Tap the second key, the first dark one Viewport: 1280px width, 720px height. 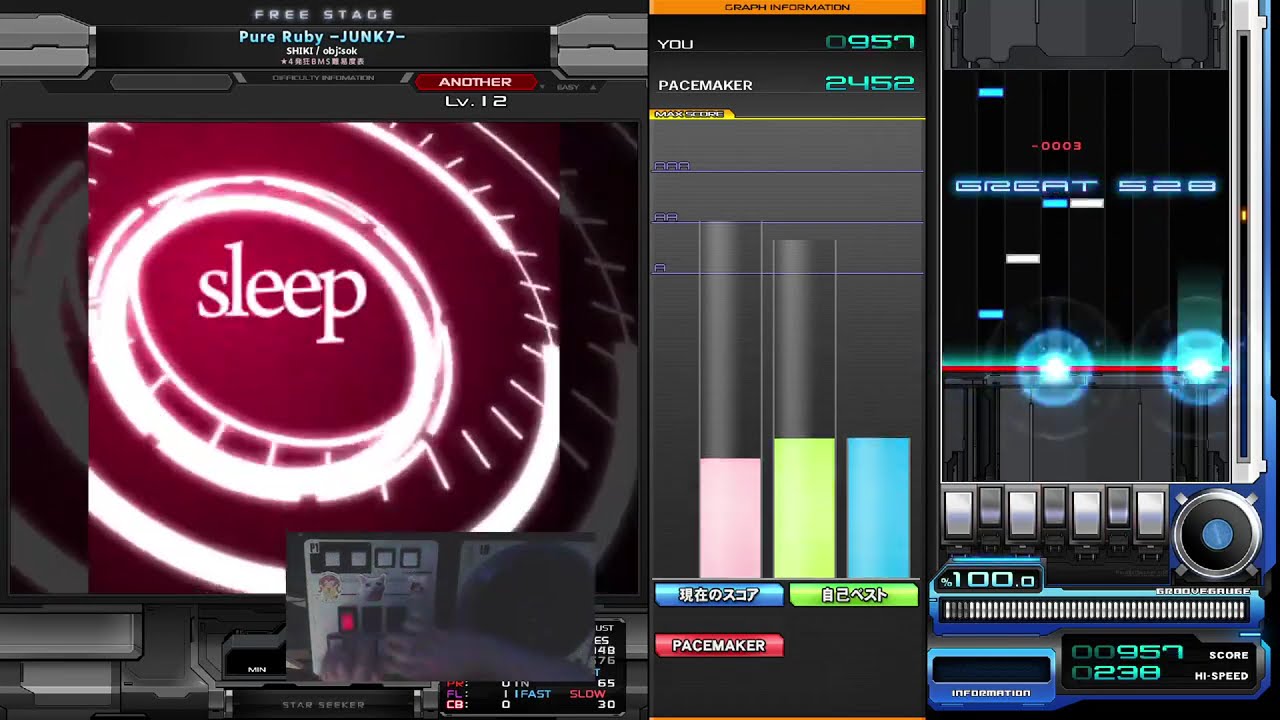click(x=990, y=507)
